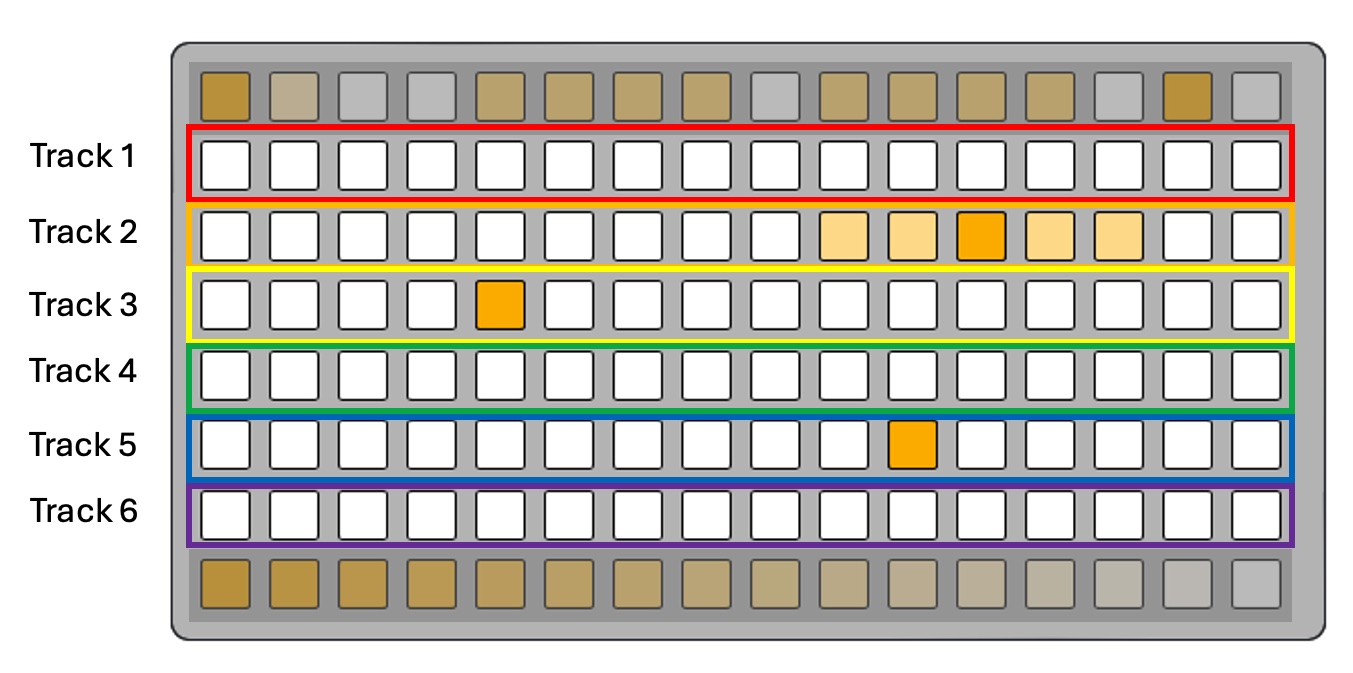Activate step 4 pad in Track 3
Viewport: 1353px width, 673px height.
point(431,305)
